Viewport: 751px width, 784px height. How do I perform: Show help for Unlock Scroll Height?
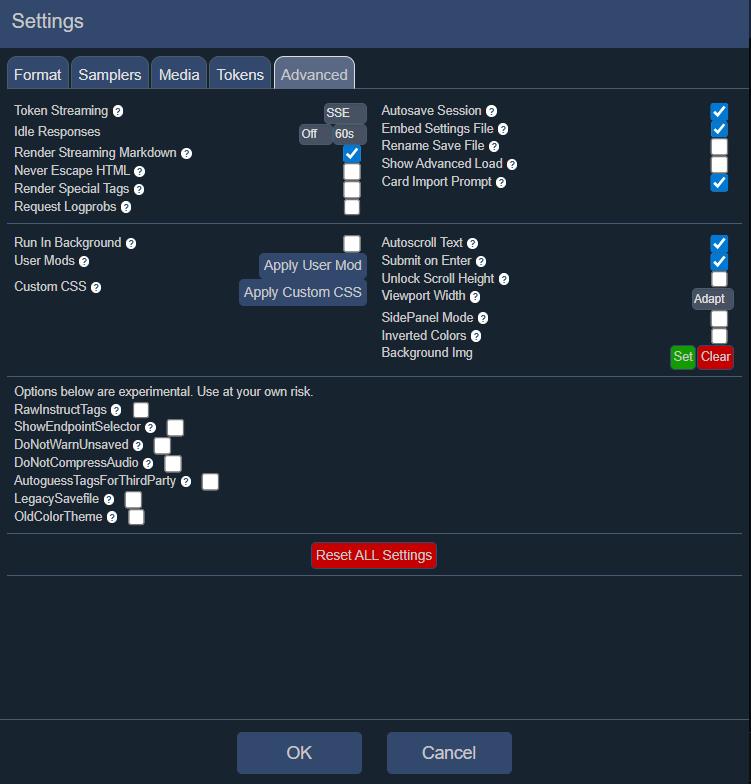504,280
